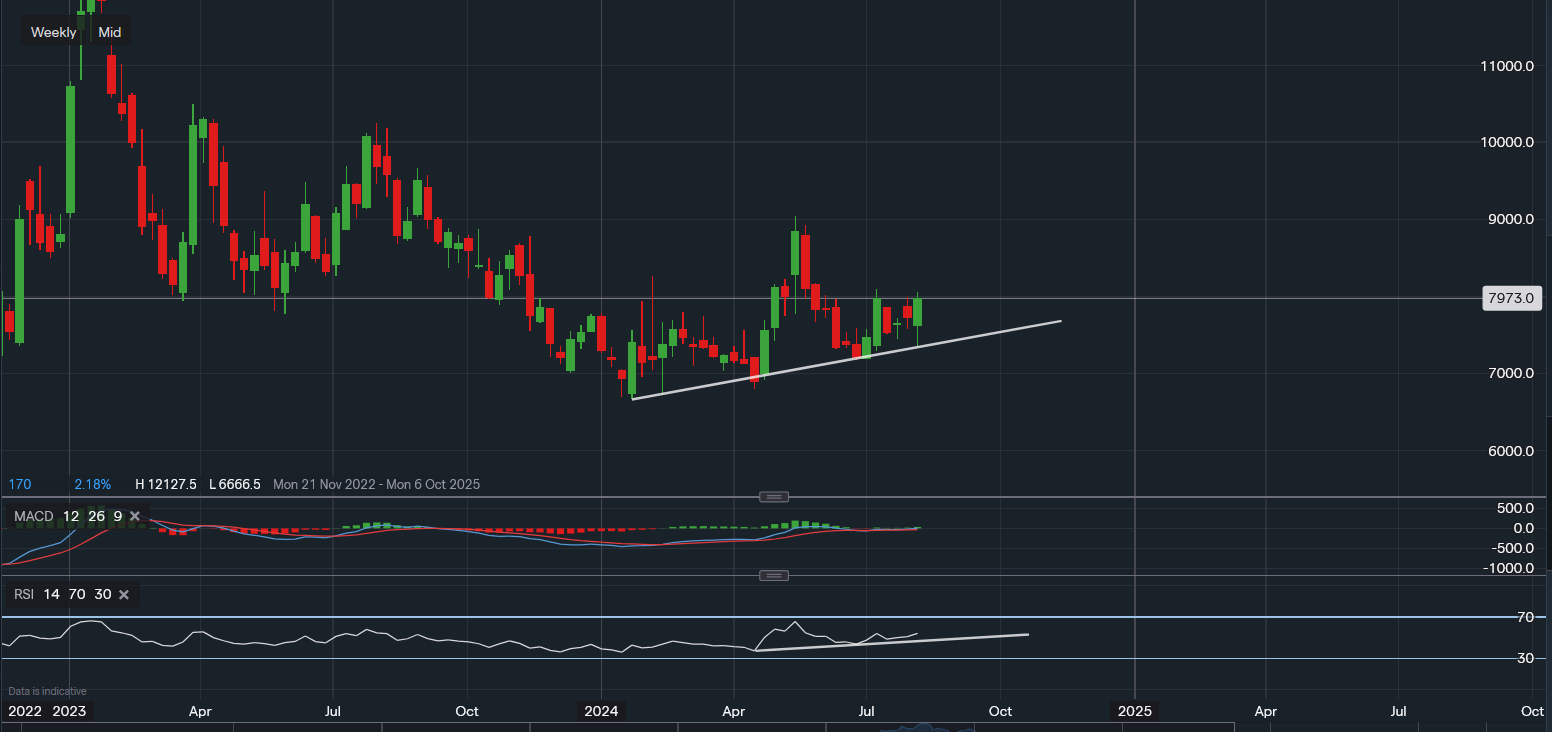Image resolution: width=1552 pixels, height=732 pixels.
Task: Remove the RSI indicator with its X
Action: (124, 594)
